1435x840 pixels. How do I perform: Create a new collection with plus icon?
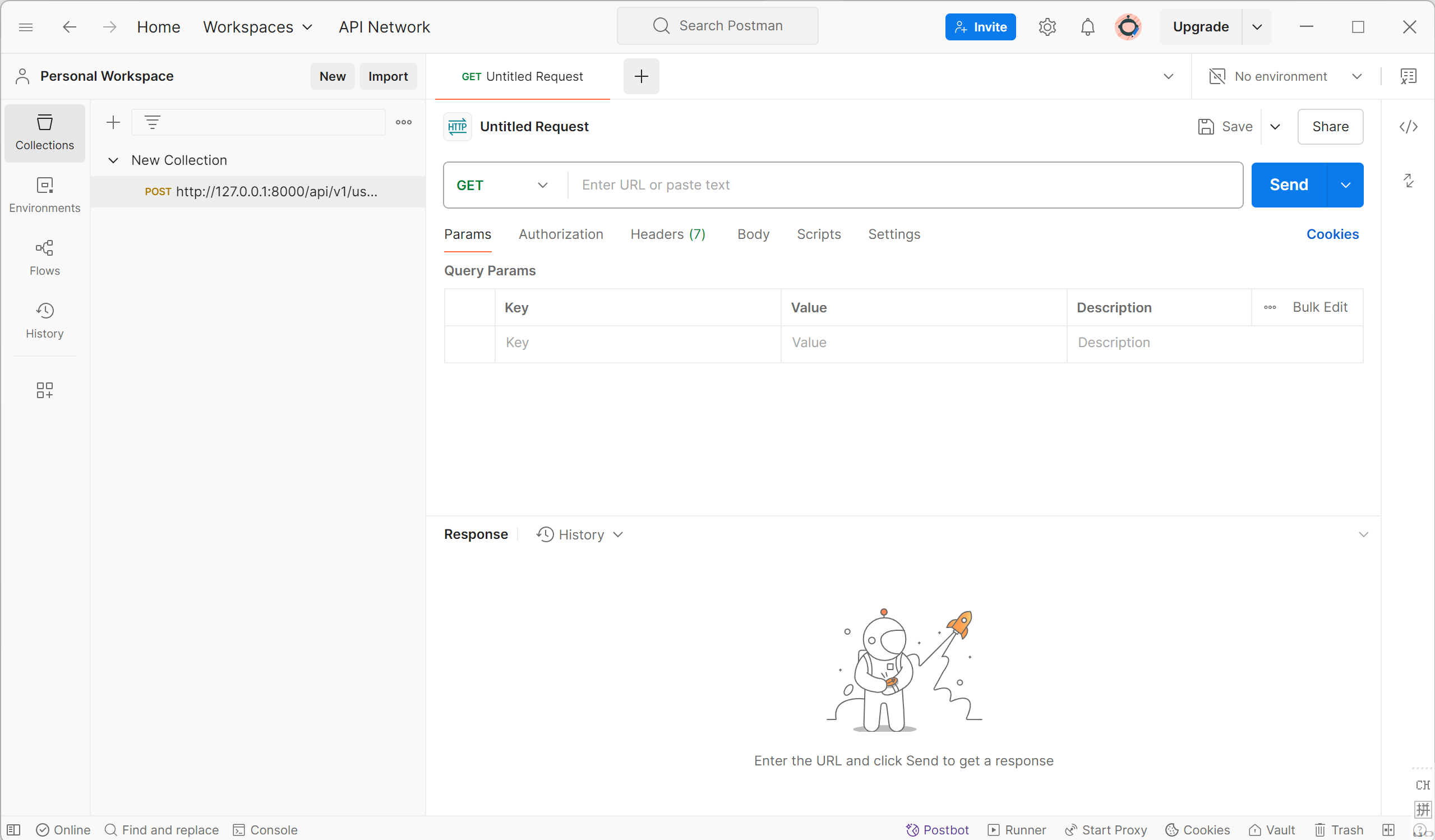click(113, 122)
